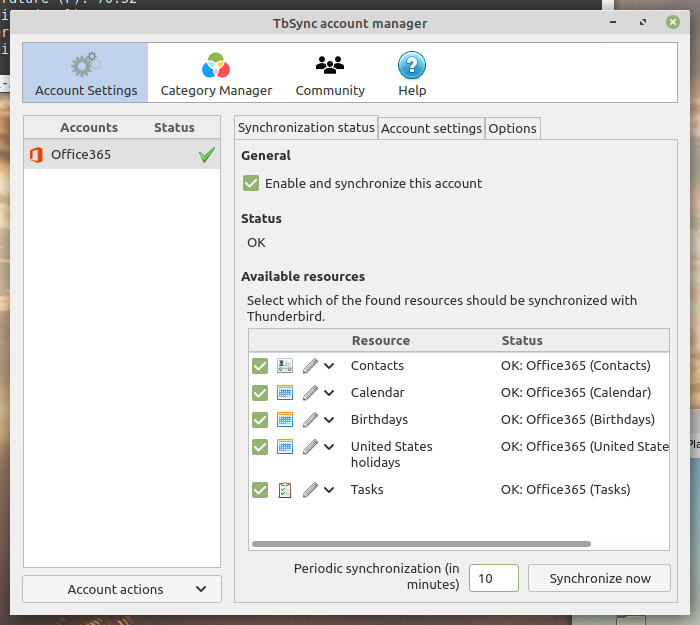
Task: Click the Contacts address book icon
Action: [x=285, y=366]
